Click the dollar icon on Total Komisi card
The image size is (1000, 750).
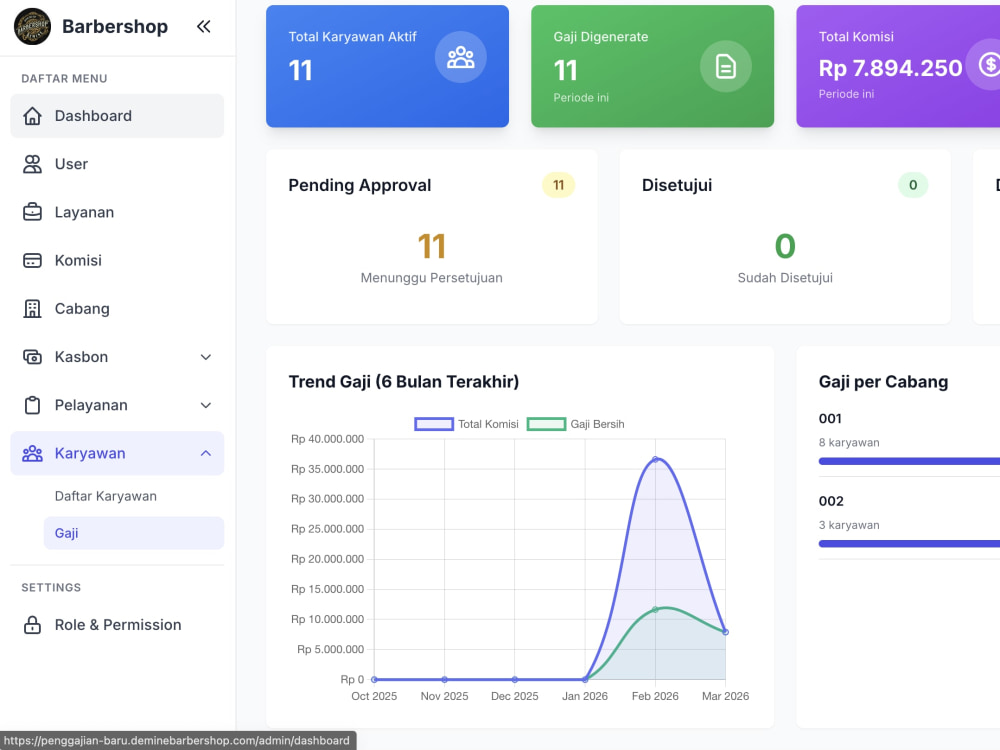[986, 64]
